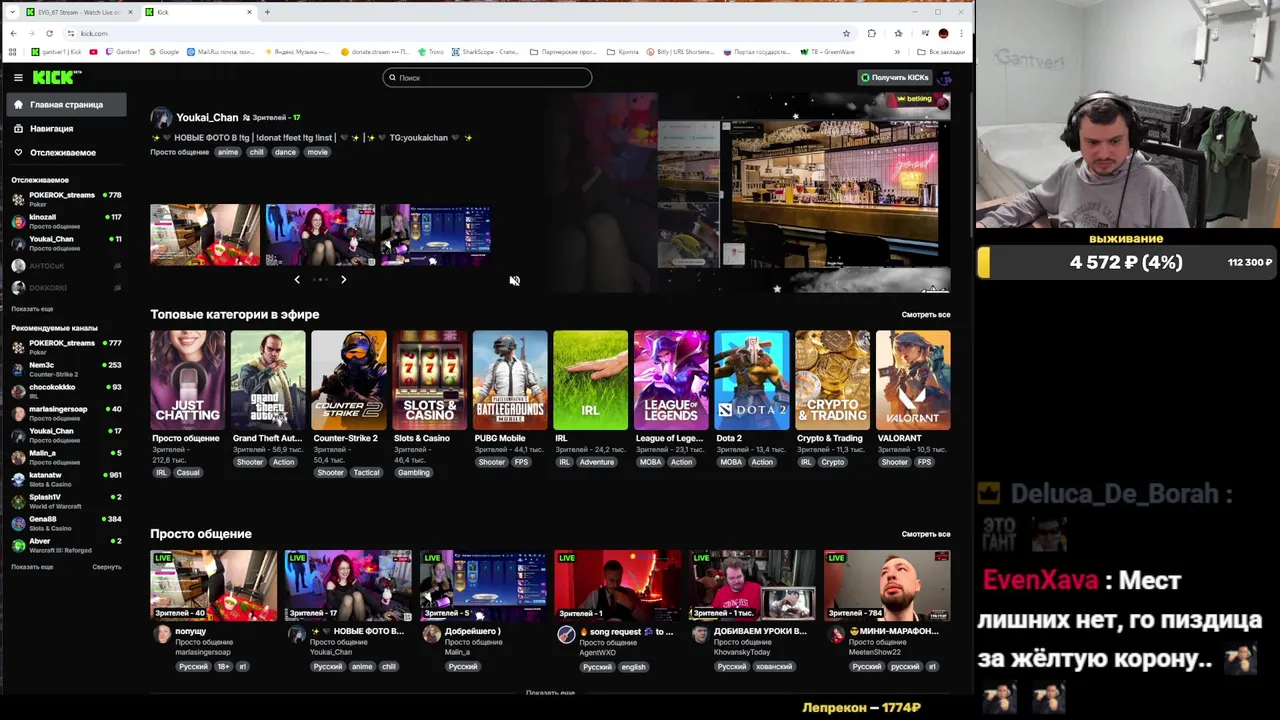Open chocokokkko recommended channel

(66, 391)
